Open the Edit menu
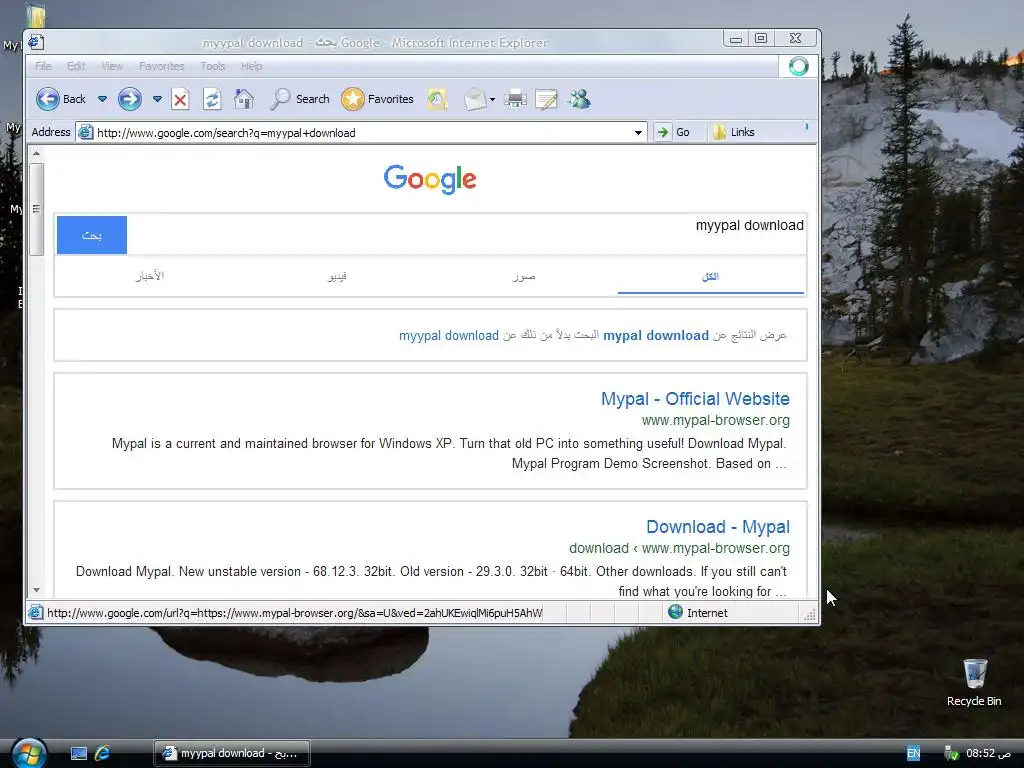 click(x=76, y=66)
